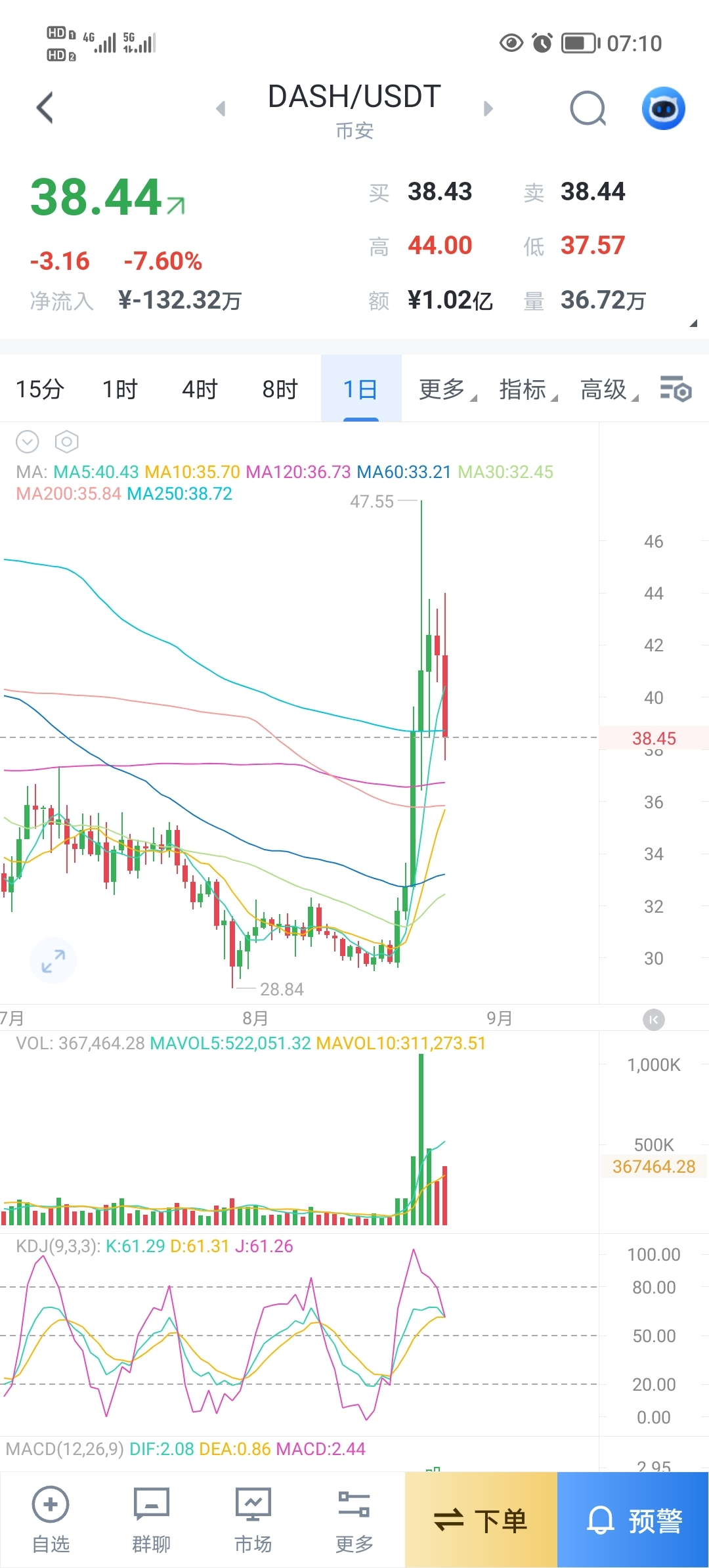Select the 1时 timeframe tab
This screenshot has width=709, height=1568.
coord(119,389)
